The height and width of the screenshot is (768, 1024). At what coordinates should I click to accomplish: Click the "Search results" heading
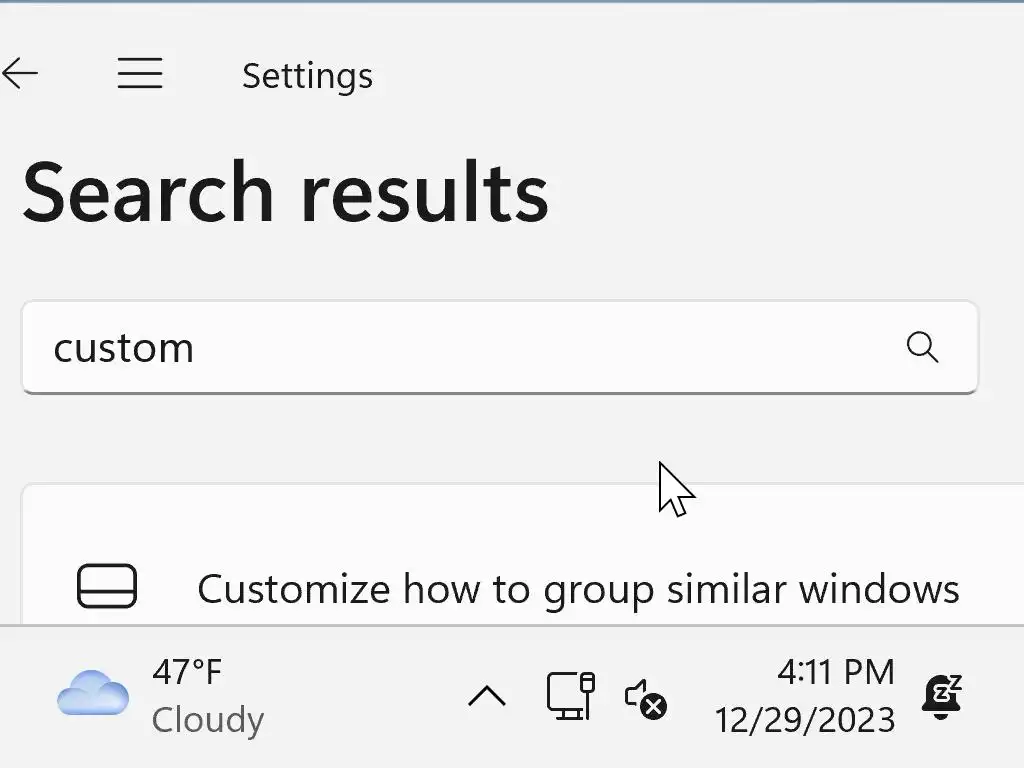286,191
